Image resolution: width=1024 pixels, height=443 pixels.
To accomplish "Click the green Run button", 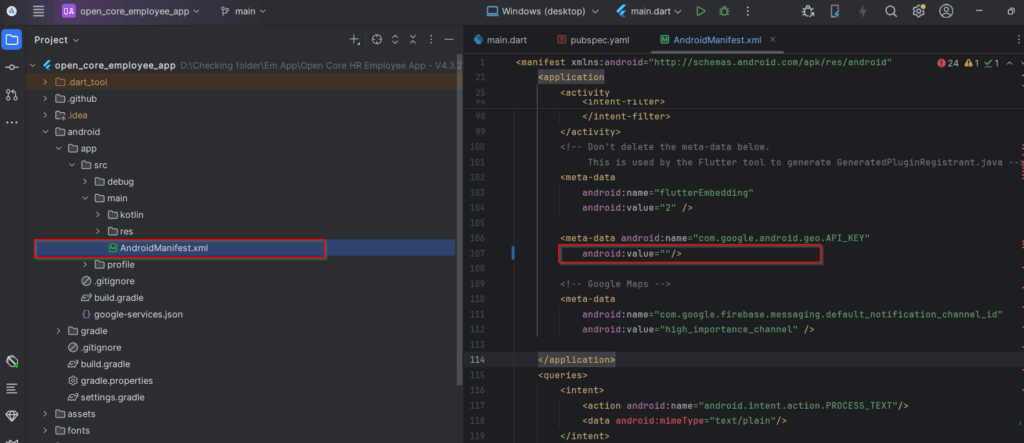I will 700,11.
